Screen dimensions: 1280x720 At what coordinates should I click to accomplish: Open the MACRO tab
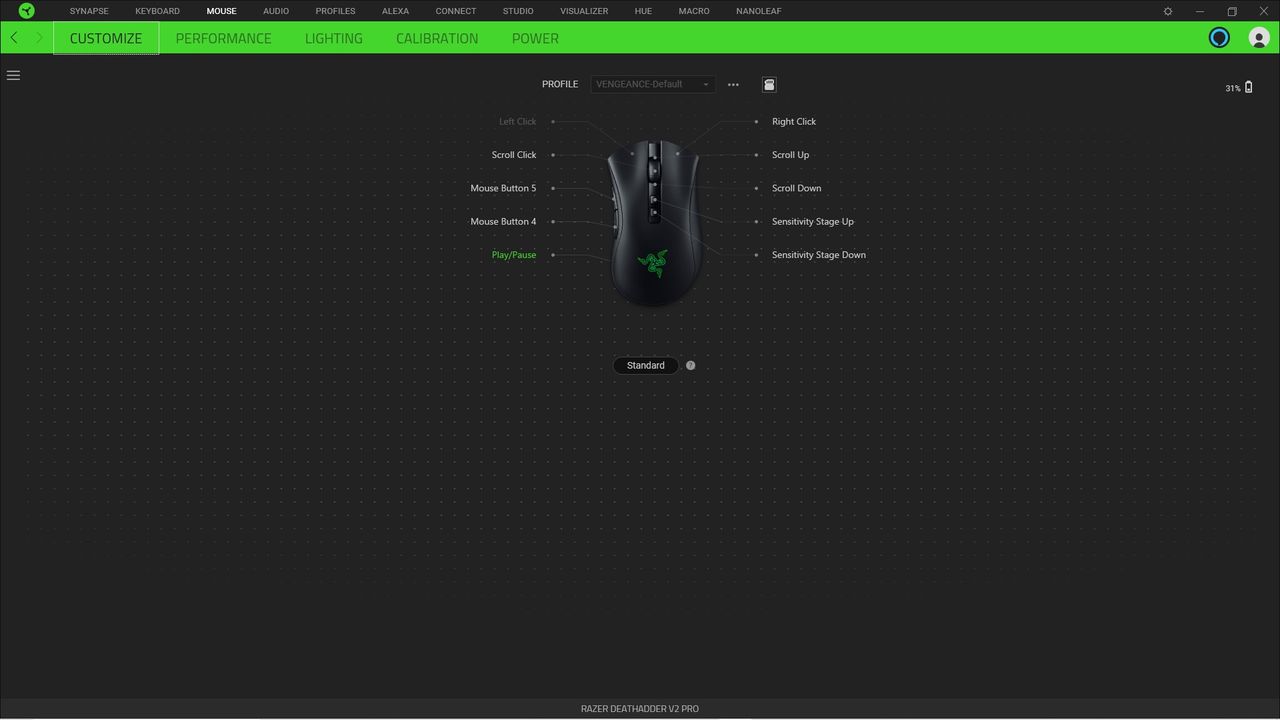694,11
